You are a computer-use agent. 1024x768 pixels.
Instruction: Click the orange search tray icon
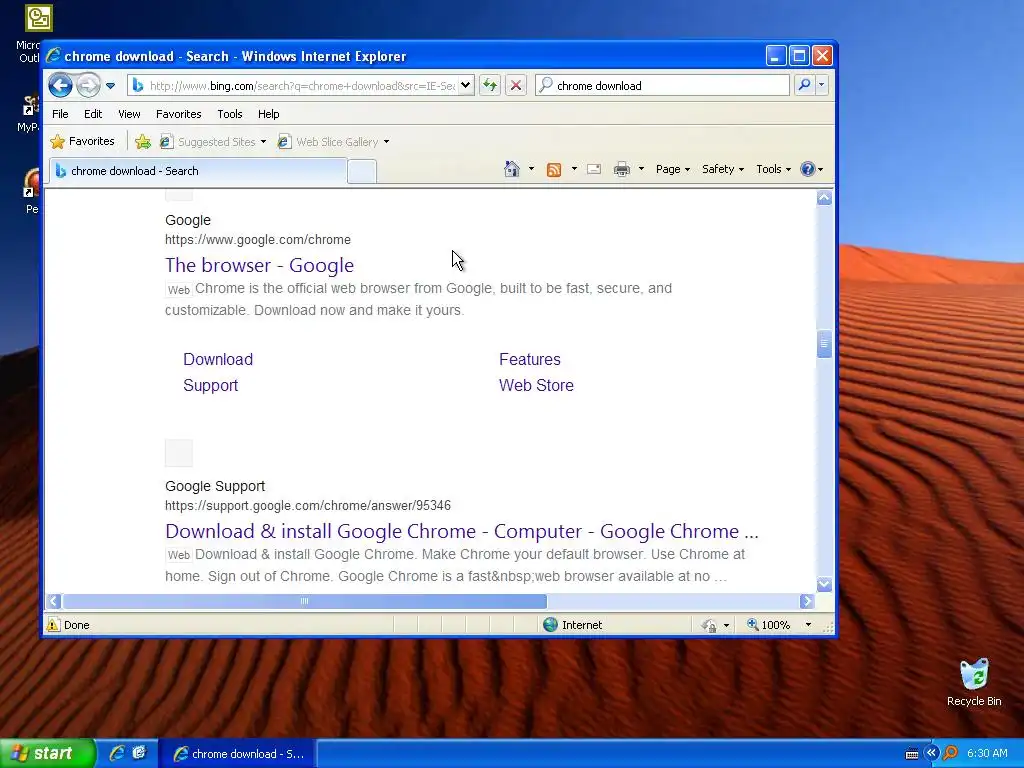point(951,753)
